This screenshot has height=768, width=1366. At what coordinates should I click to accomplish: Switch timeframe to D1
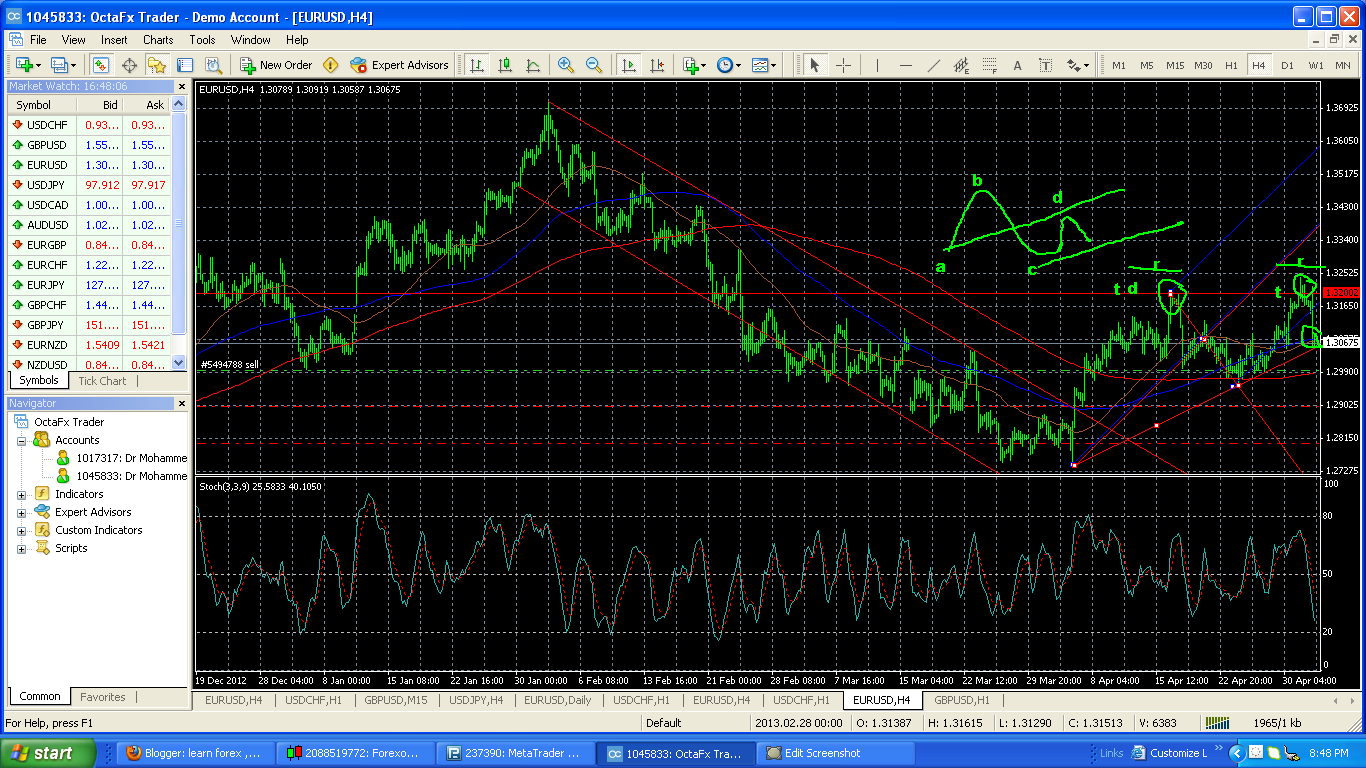1287,65
